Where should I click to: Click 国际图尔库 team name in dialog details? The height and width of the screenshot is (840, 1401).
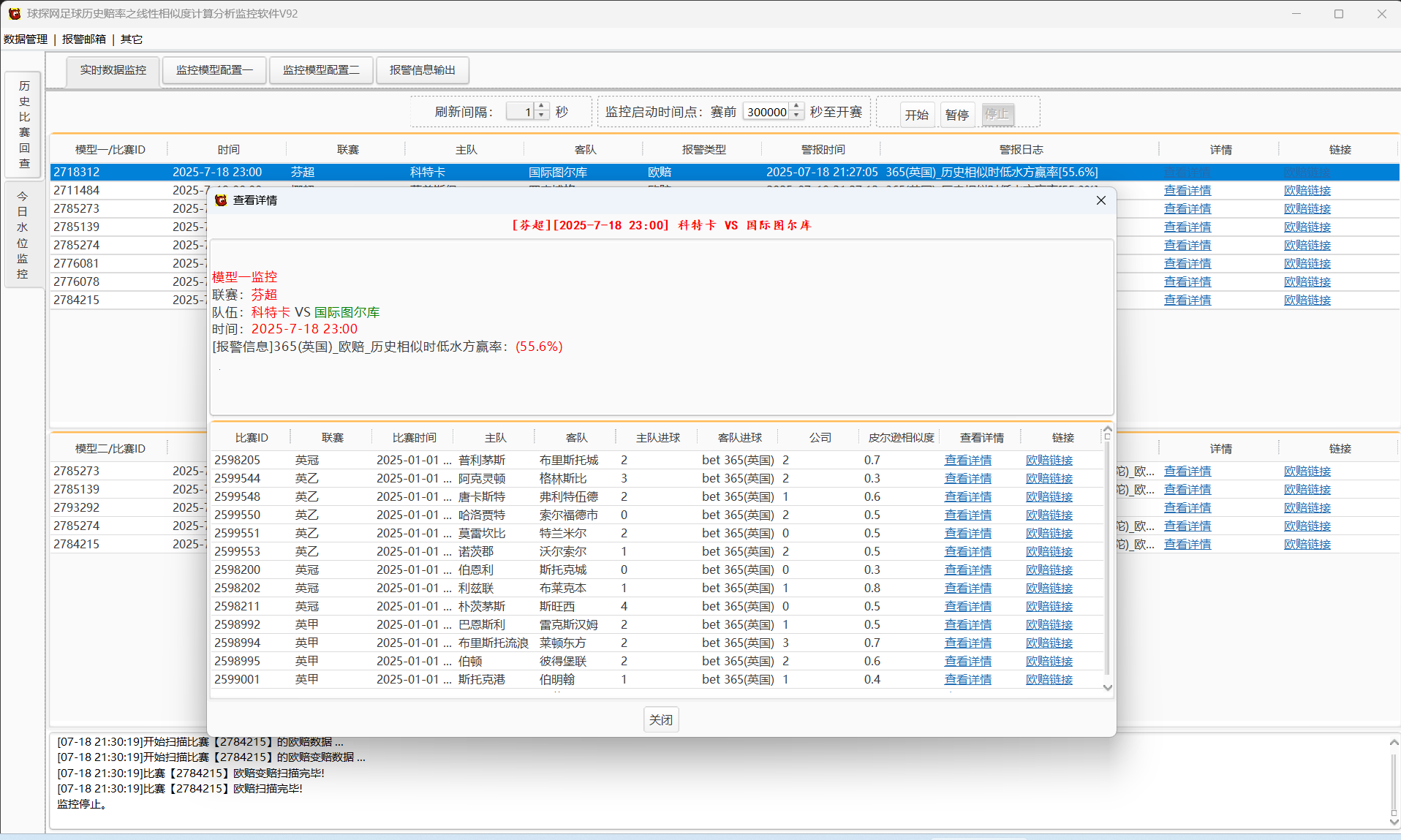tap(347, 312)
